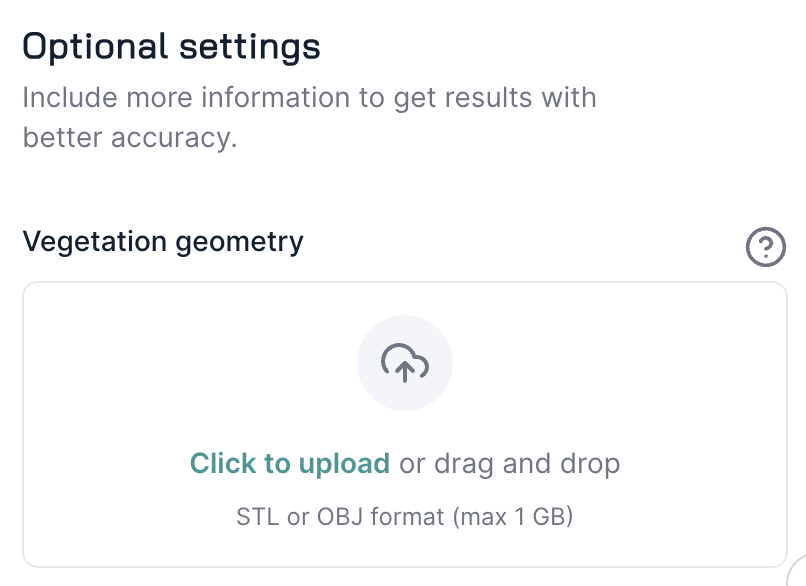Click the 'Click to upload' link
806x586 pixels.
pyautogui.click(x=290, y=464)
